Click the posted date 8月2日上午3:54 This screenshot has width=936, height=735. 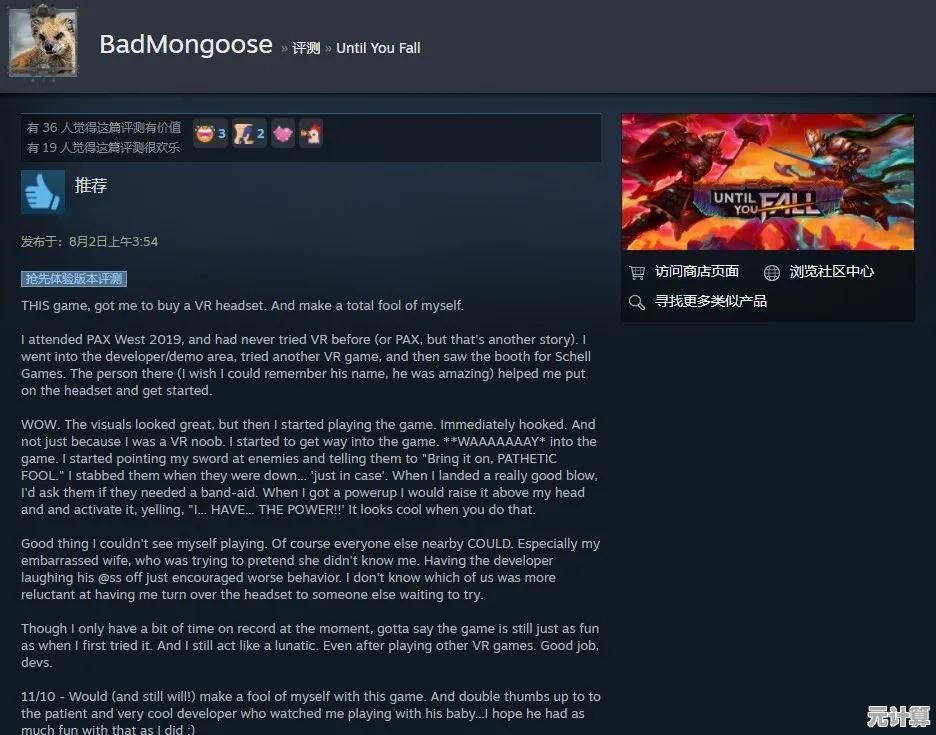113,242
